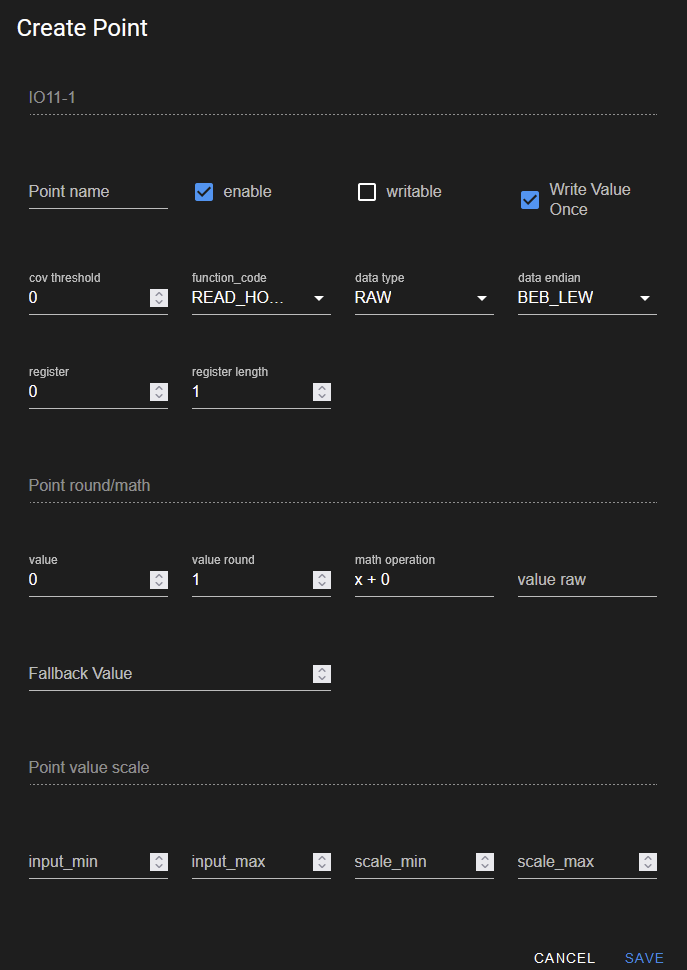This screenshot has width=687, height=970.
Task: Check the writable checkbox
Action: click(x=367, y=192)
